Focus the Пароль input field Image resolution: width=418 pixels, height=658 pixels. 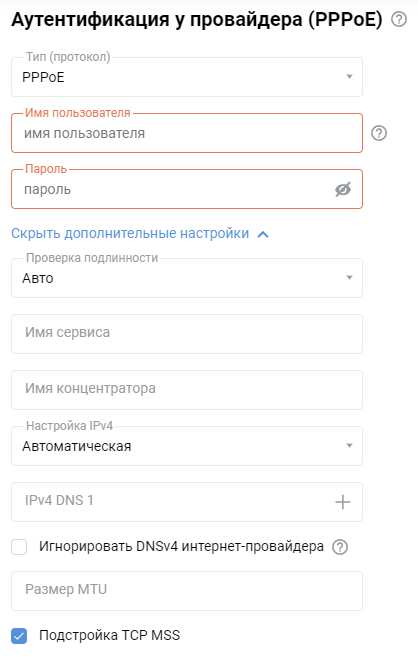(187, 189)
